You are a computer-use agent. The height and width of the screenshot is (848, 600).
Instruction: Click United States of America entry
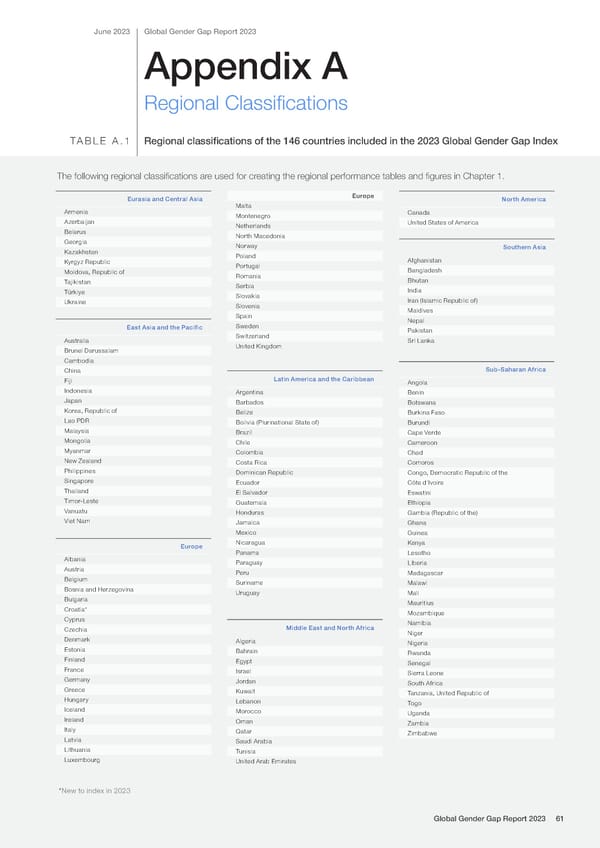(x=443, y=222)
